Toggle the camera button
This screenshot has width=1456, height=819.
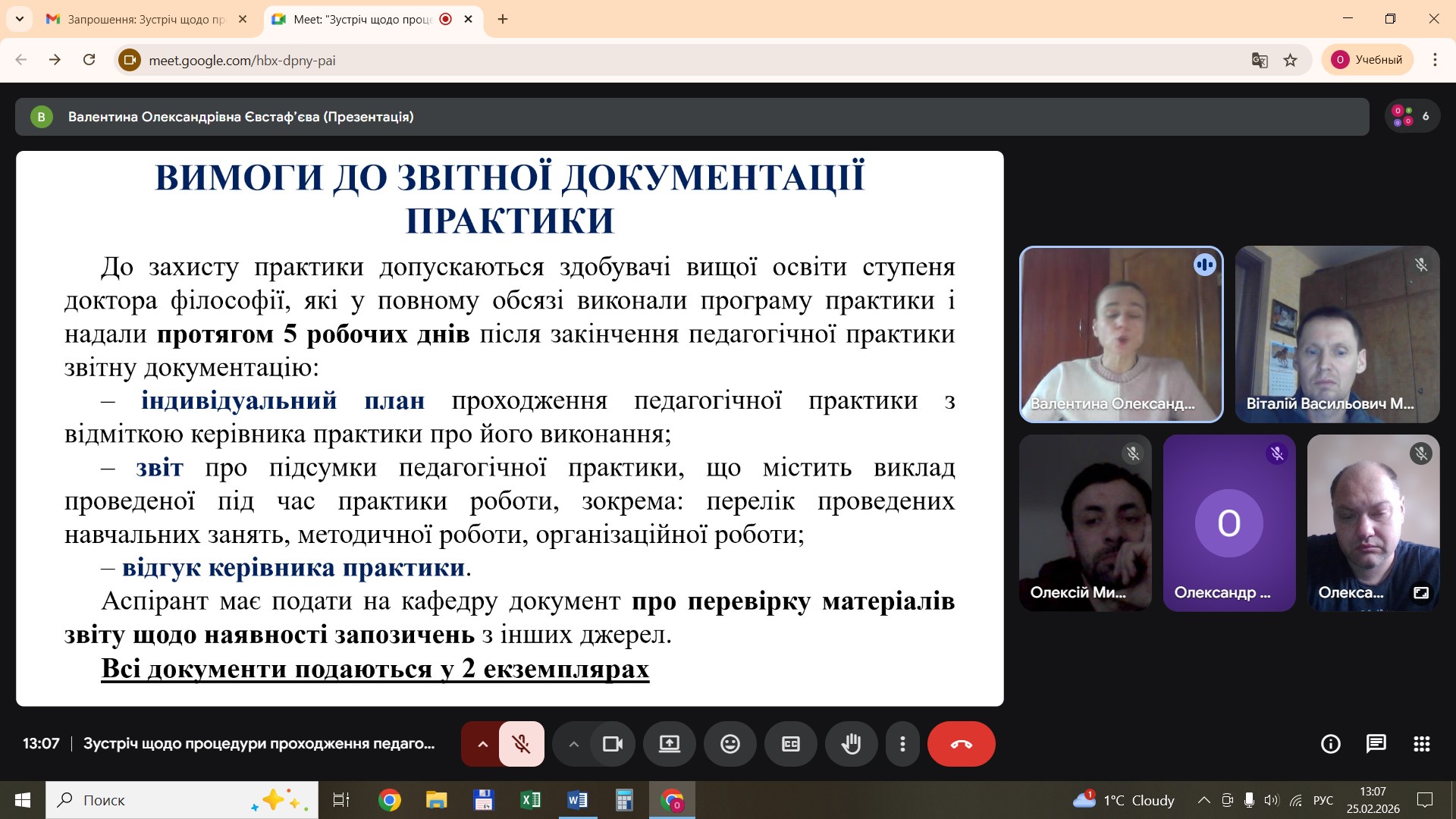(612, 744)
